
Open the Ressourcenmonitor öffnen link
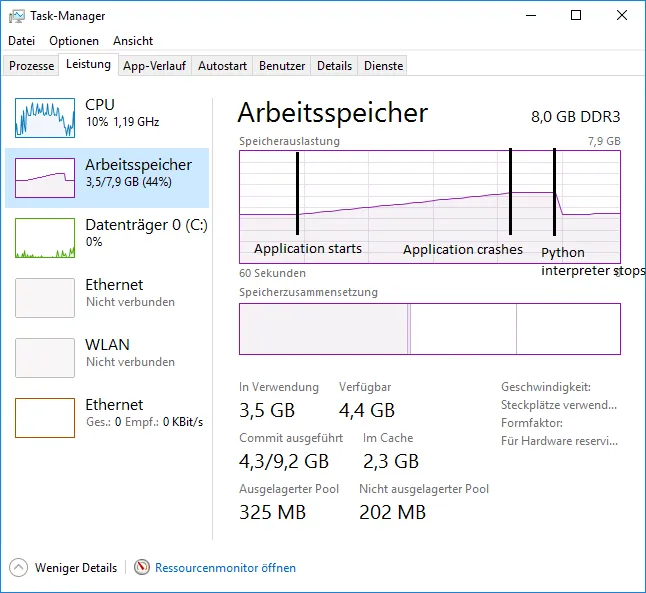(225, 567)
